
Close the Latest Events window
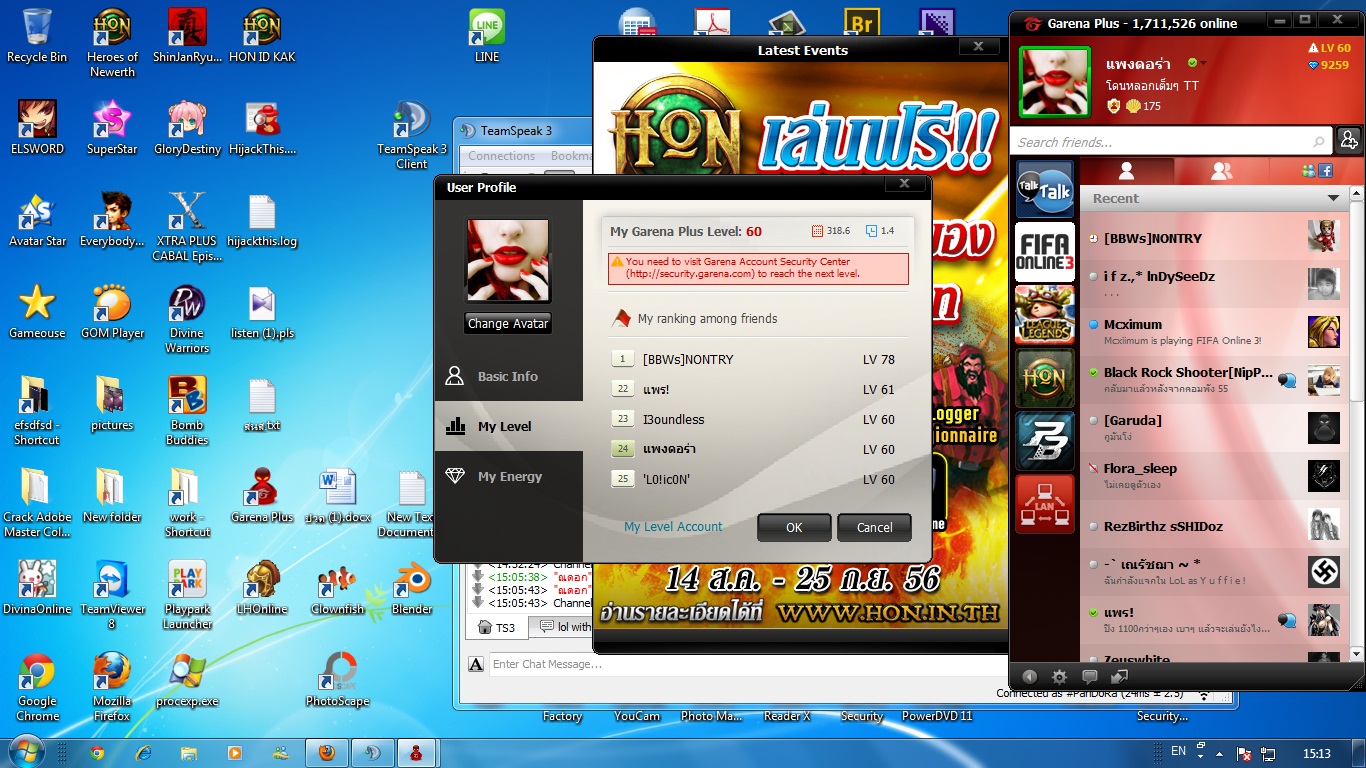(x=978, y=47)
